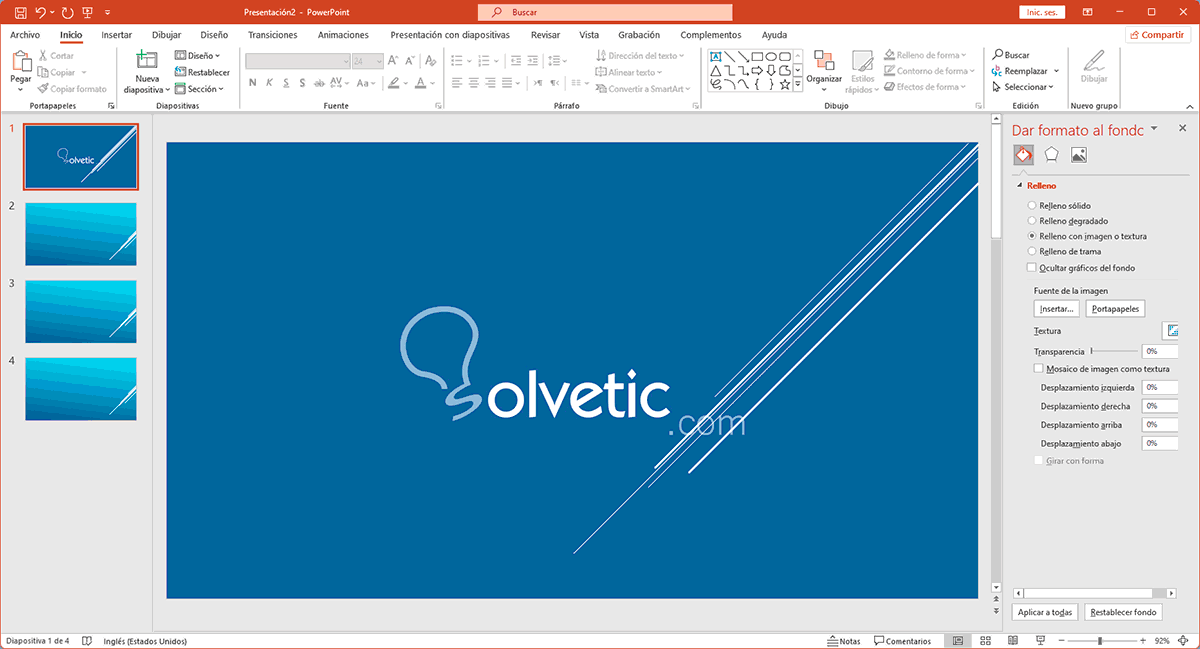Open the Notas pane from status bar

coord(845,641)
